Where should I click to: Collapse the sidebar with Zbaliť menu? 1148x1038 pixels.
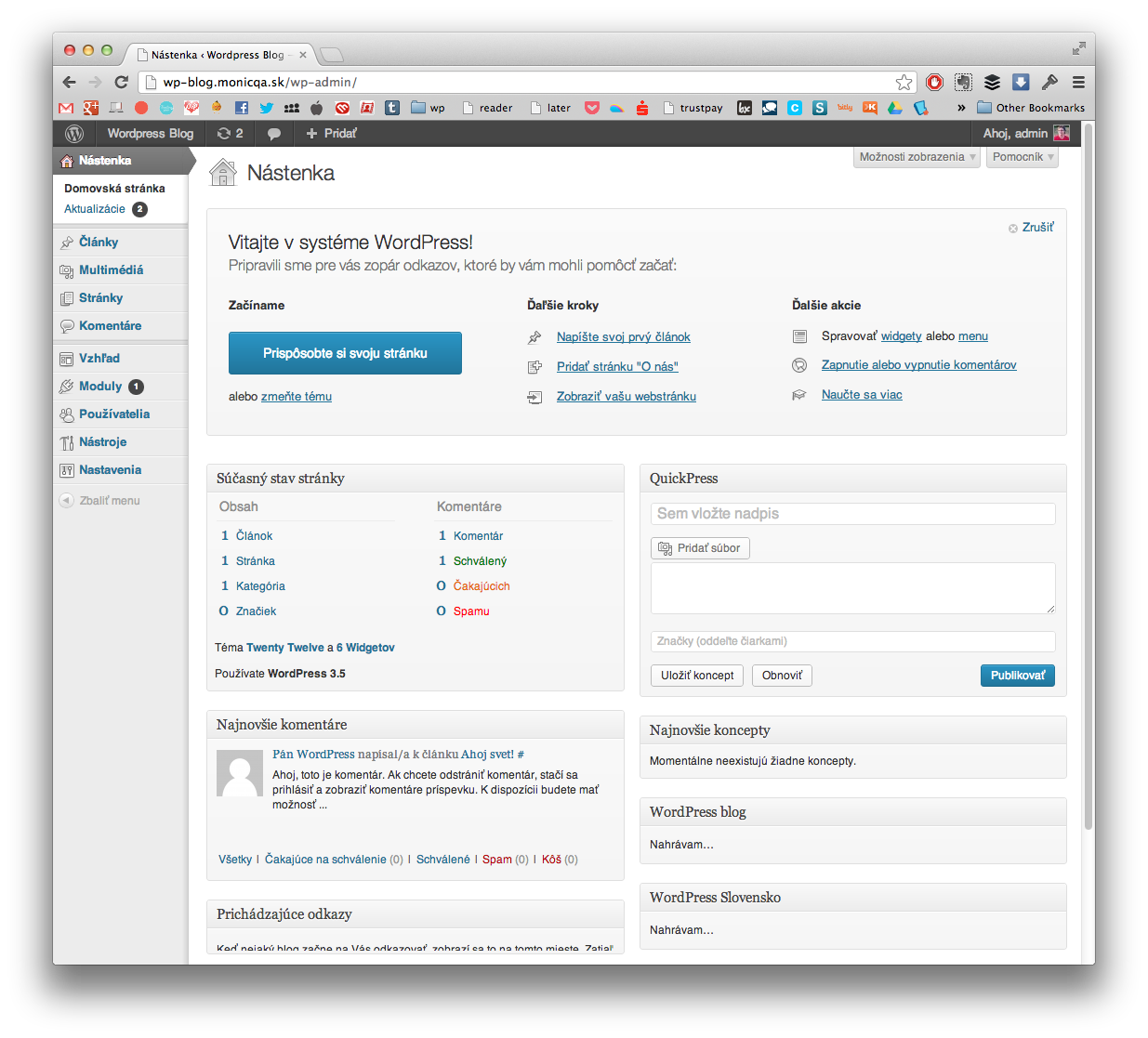101,500
